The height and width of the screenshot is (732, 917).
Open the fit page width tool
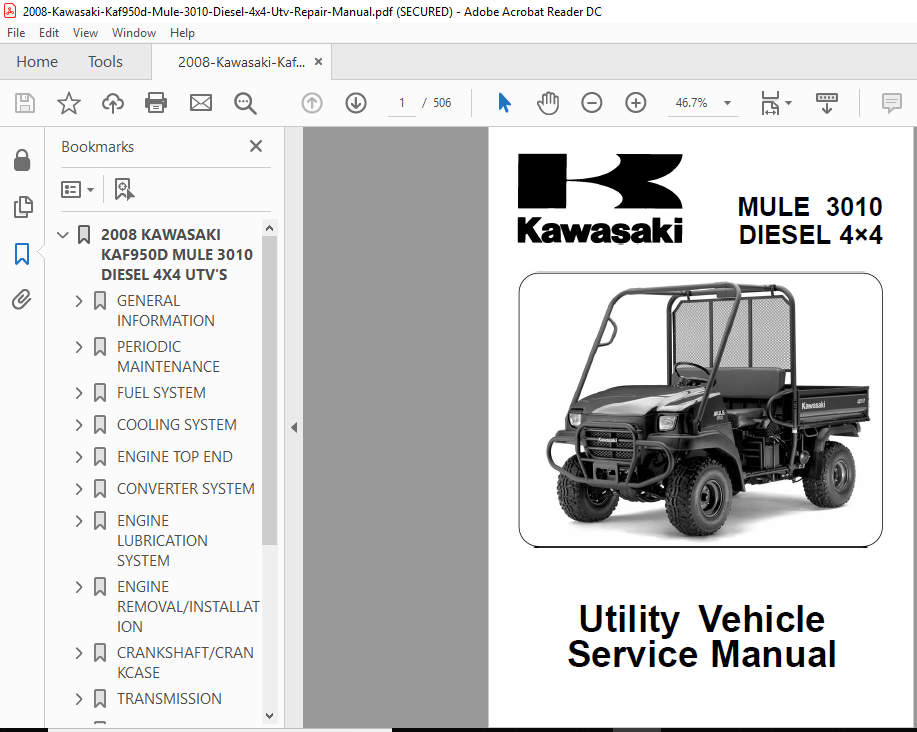click(770, 103)
